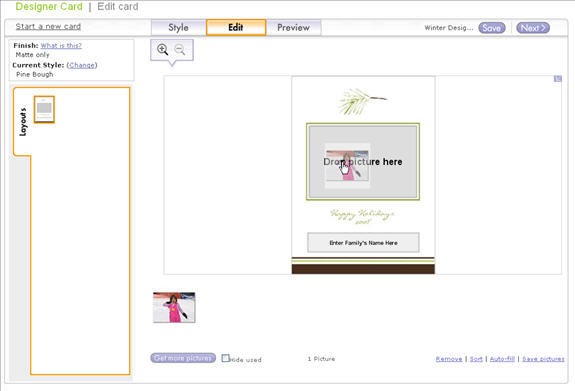Select the layout thumbnail in Layouts panel
Image resolution: width=575 pixels, height=391 pixels.
(44, 109)
